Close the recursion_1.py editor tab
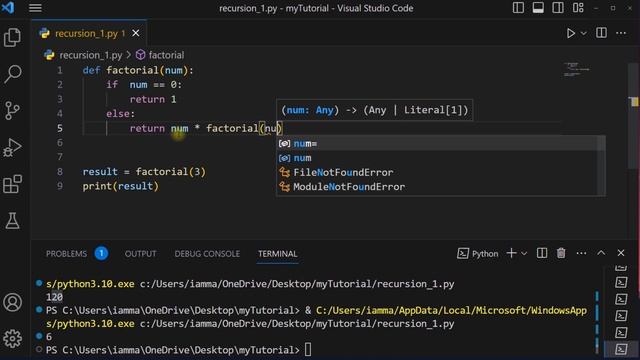This screenshot has width=640, height=360. pyautogui.click(x=136, y=33)
